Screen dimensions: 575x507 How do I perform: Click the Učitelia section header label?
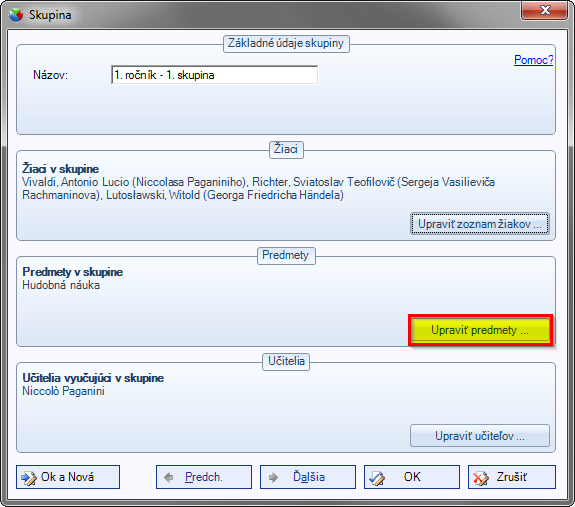286,361
